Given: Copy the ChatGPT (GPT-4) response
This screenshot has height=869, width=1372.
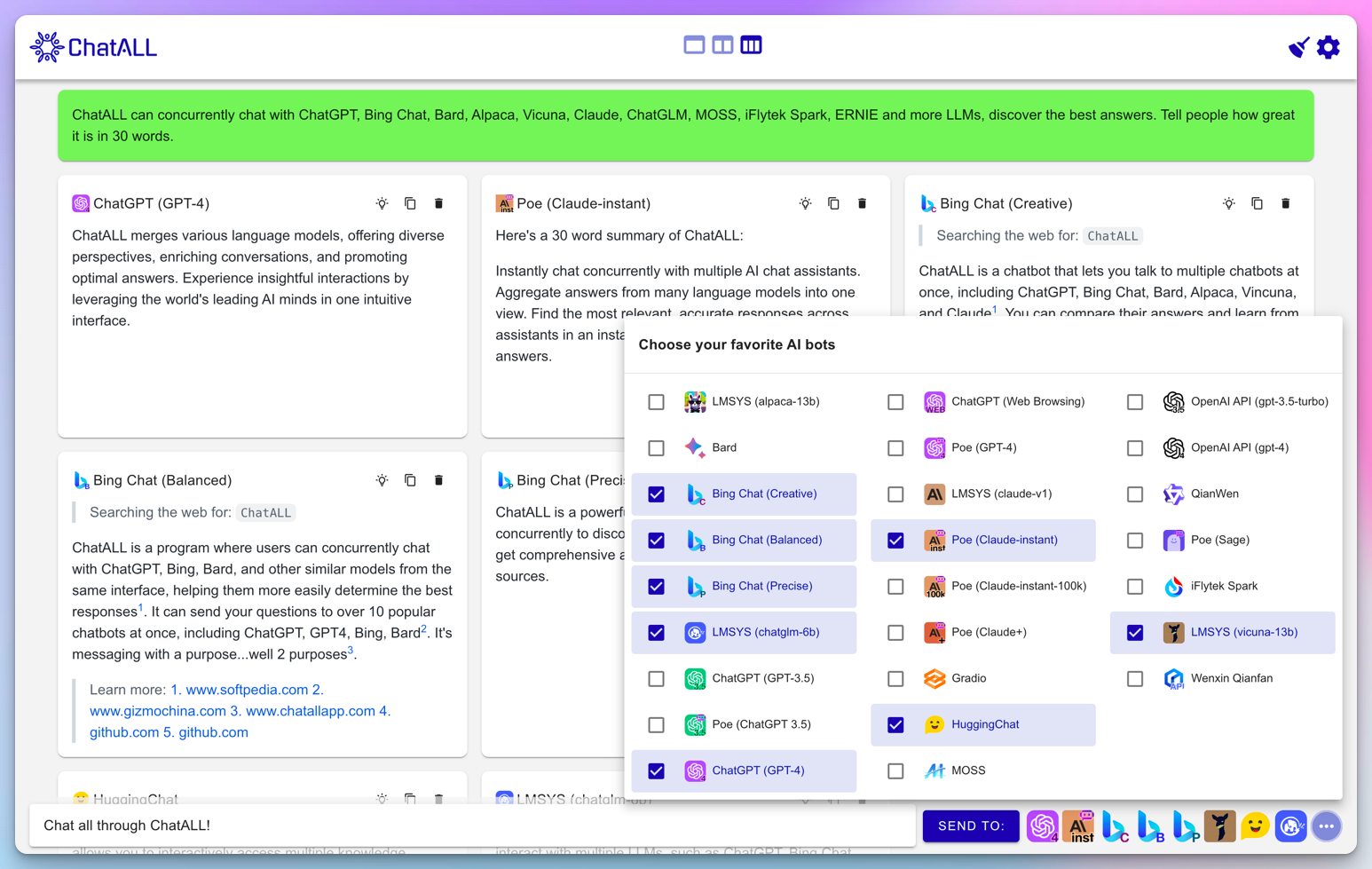Looking at the screenshot, I should (410, 203).
